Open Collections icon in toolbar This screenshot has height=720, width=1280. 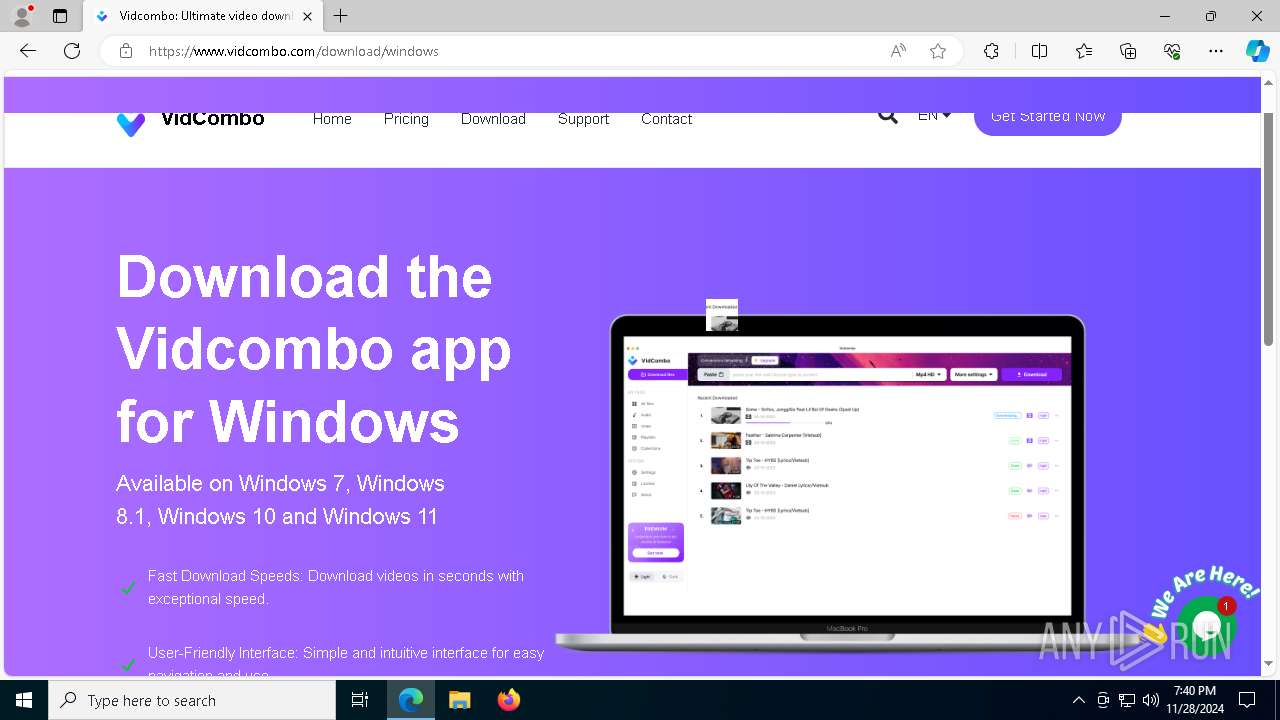[1128, 51]
